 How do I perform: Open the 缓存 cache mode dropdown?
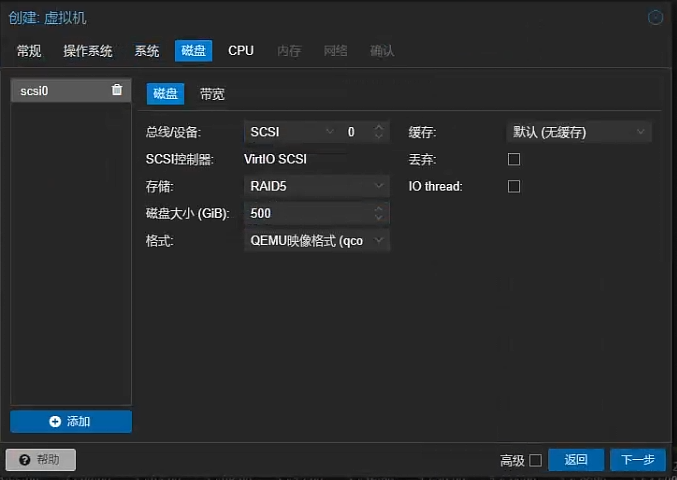click(x=640, y=132)
